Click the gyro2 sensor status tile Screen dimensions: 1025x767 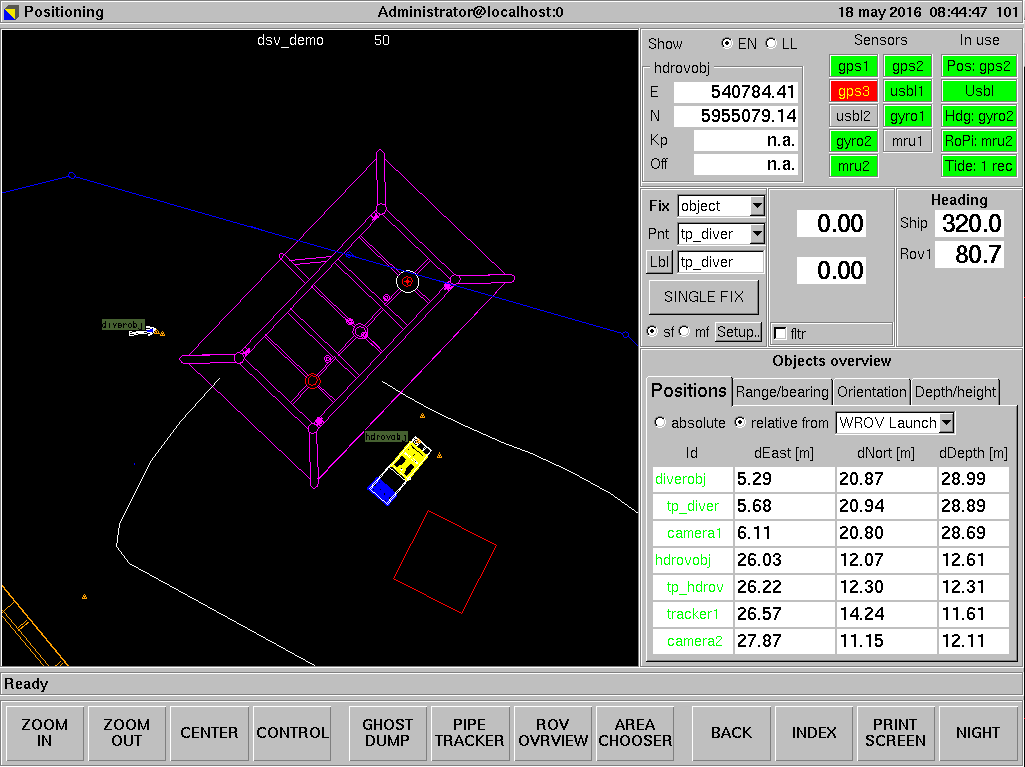click(x=853, y=141)
